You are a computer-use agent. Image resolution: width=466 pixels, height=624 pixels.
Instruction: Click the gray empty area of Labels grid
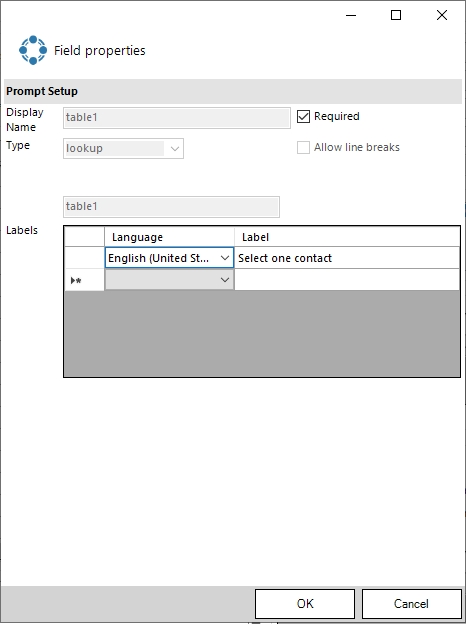(262, 333)
